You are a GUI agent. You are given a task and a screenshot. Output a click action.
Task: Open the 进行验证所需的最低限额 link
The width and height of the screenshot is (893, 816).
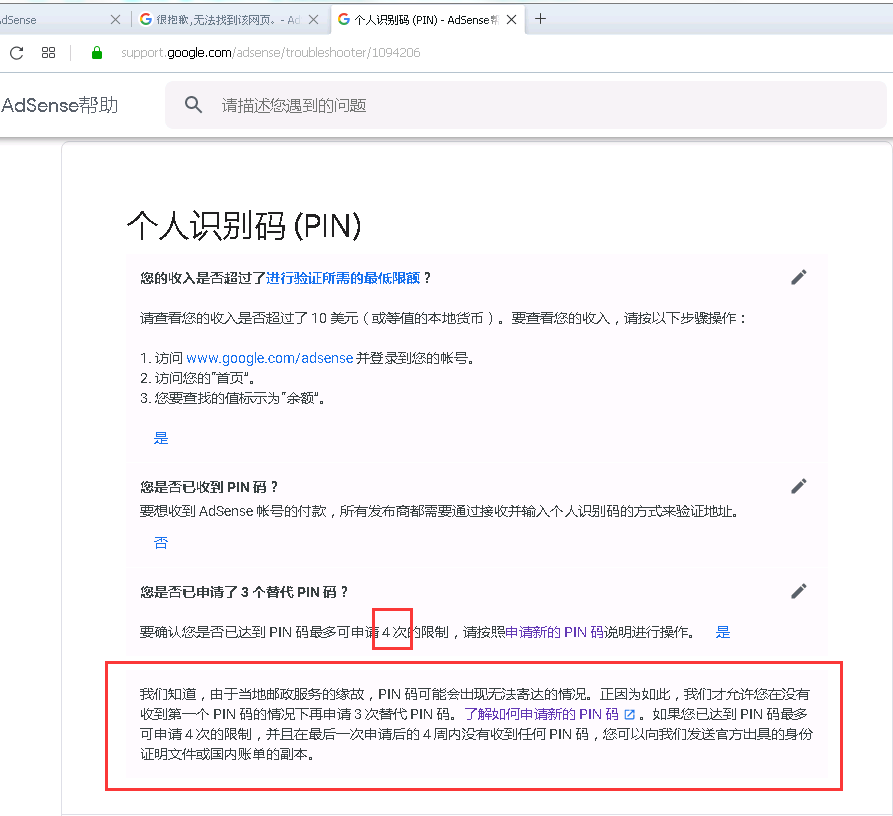tap(343, 278)
